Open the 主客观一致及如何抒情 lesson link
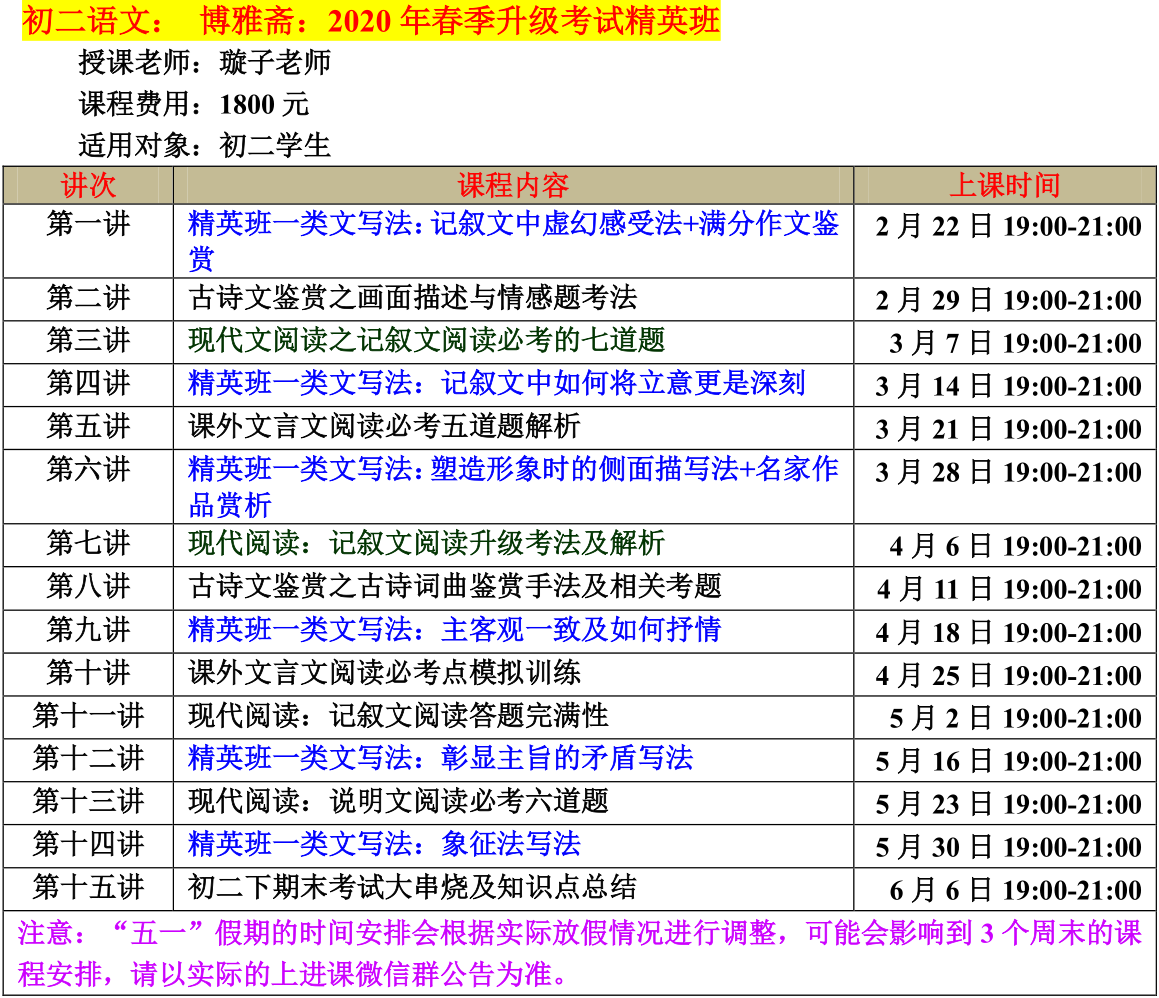 tap(454, 630)
